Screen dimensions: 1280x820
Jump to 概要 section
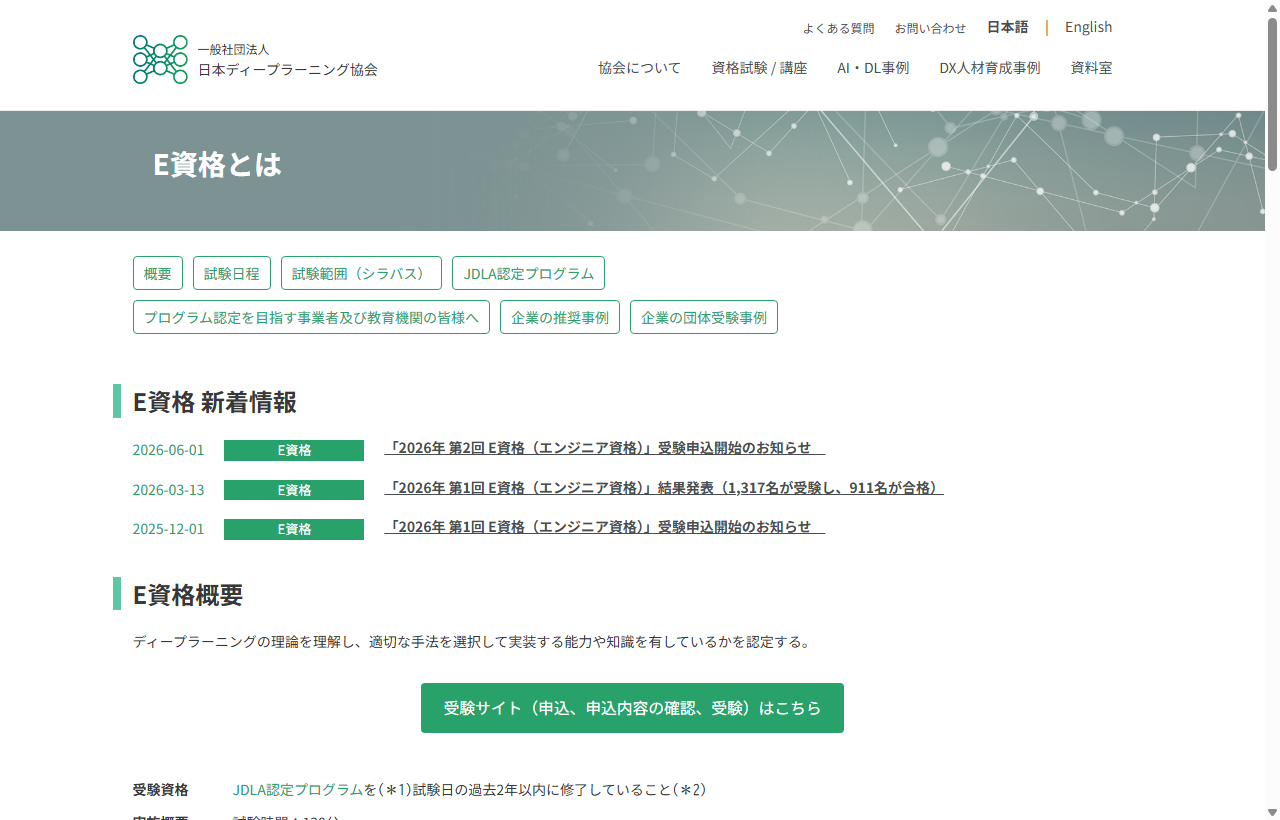point(158,273)
